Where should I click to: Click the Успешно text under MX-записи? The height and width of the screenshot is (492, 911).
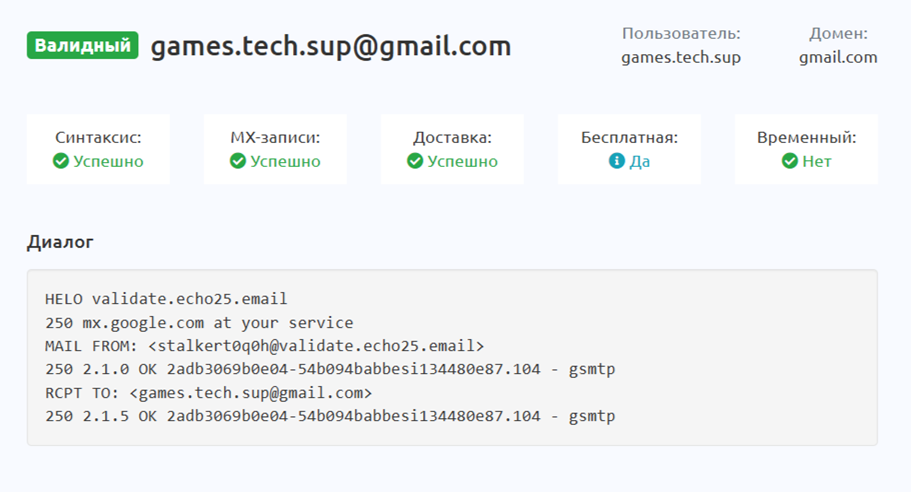tap(285, 161)
